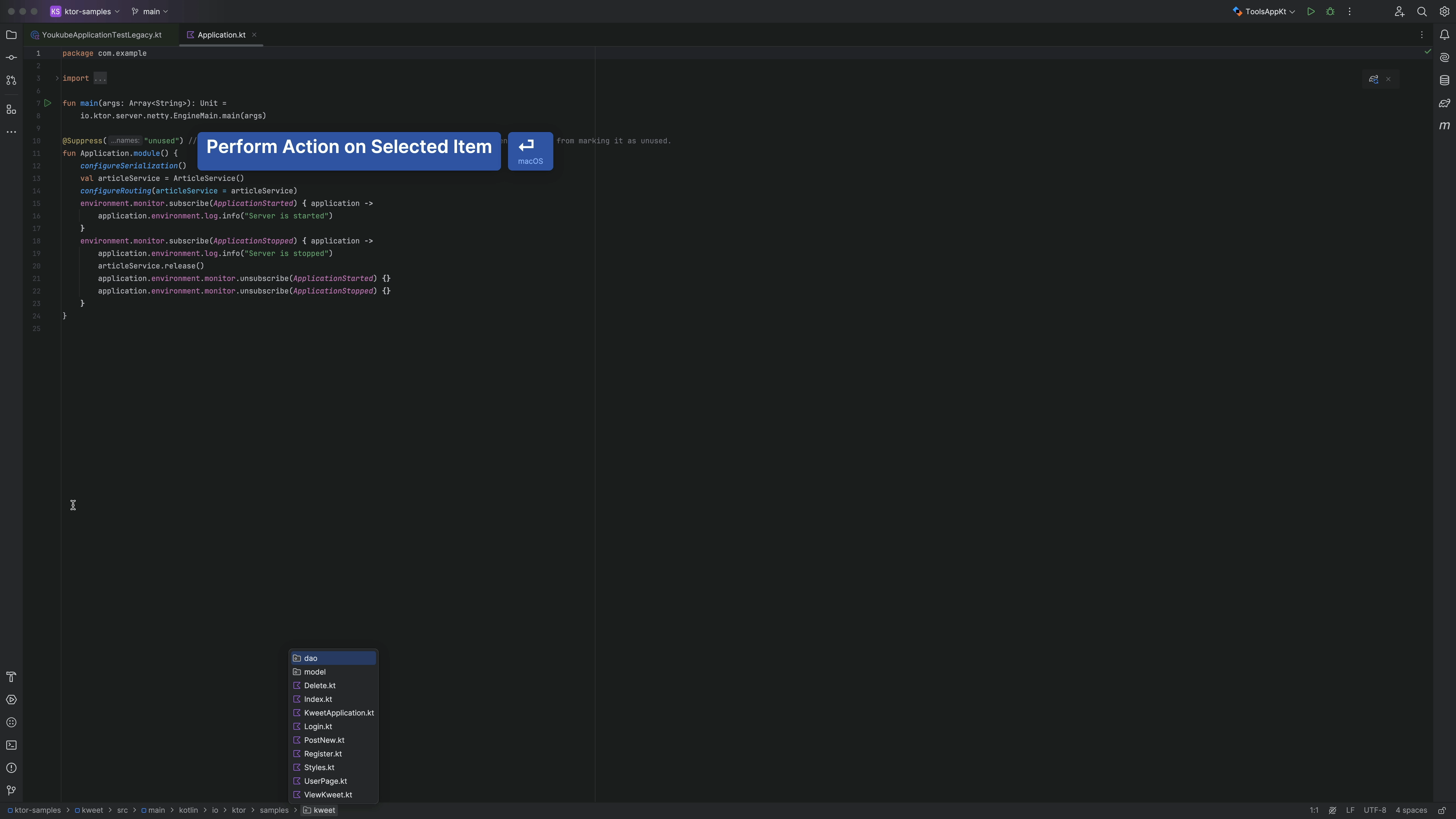Open the main branch dropdown
This screenshot has height=819, width=1456.
click(x=150, y=11)
